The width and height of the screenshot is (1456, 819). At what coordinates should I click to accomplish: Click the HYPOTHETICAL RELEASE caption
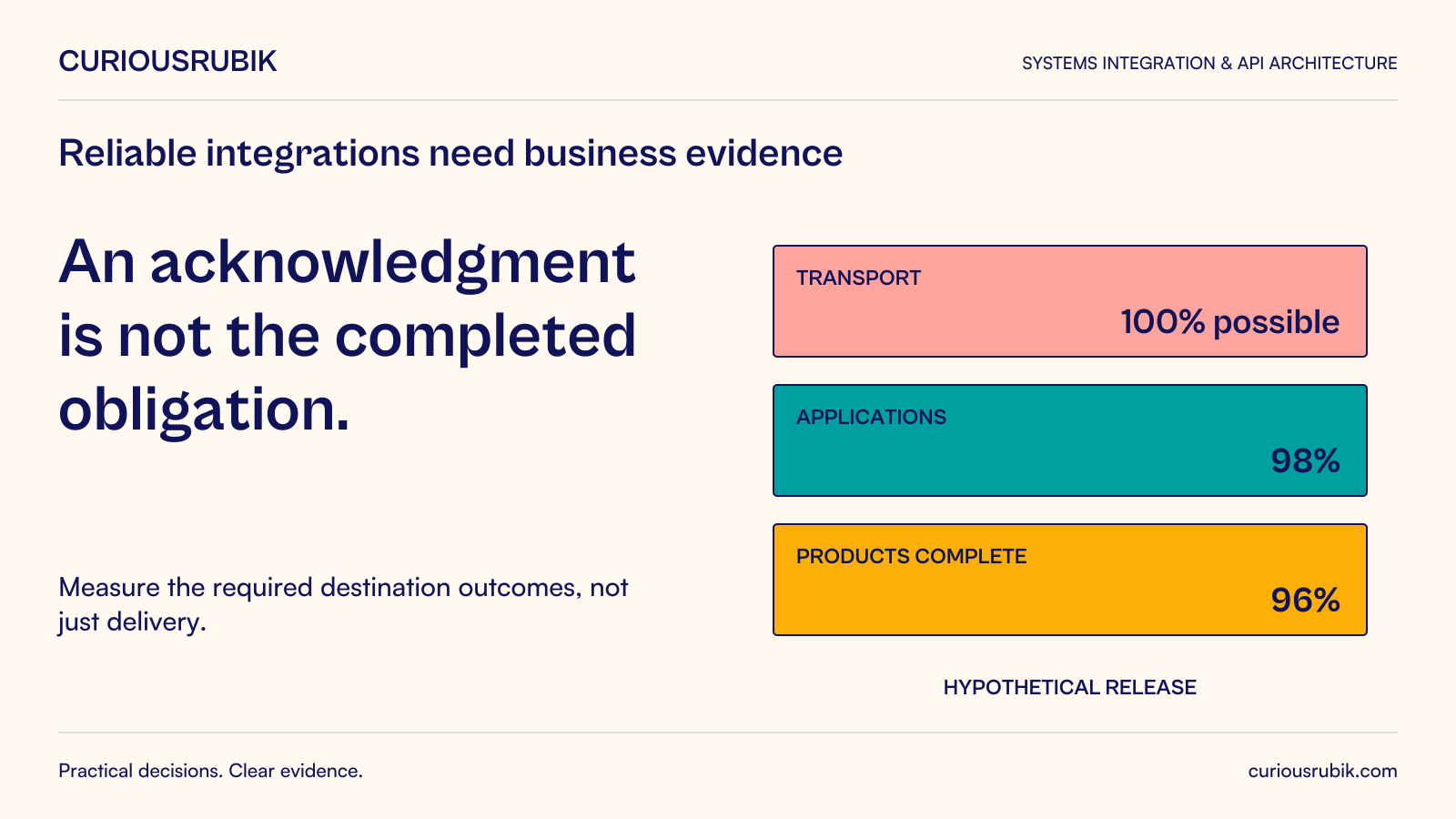point(1069,687)
